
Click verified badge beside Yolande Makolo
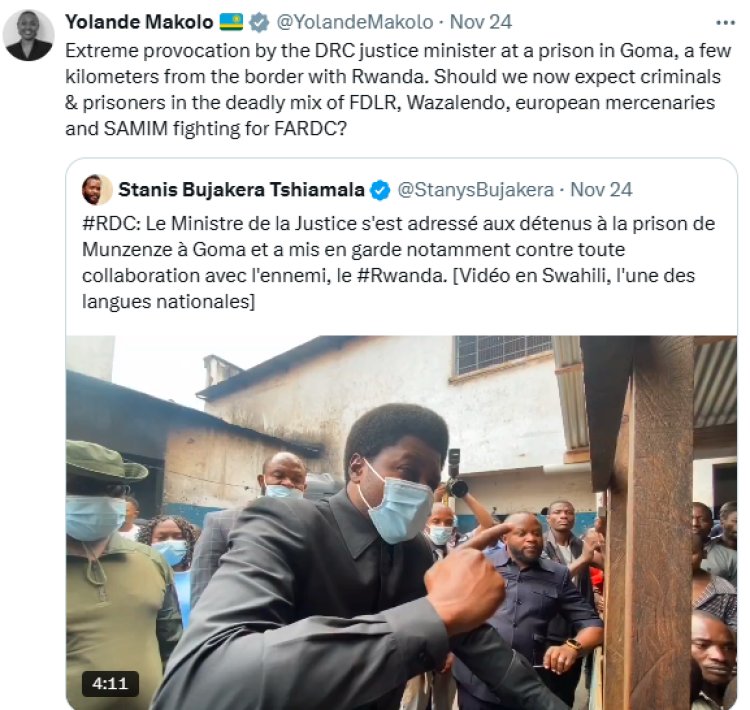coord(259,21)
